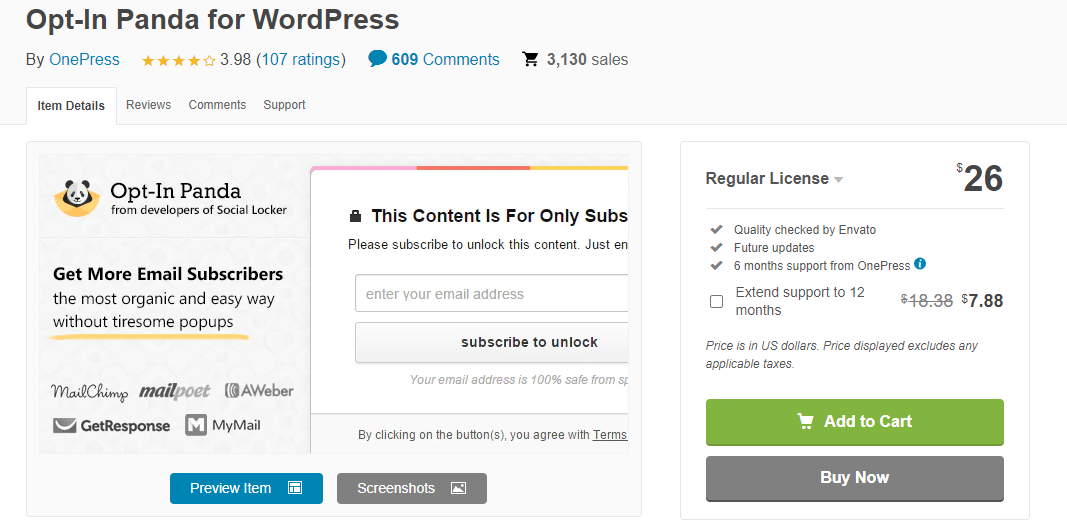Click the blue comments speech bubble icon
This screenshot has height=523, width=1067.
[x=378, y=58]
